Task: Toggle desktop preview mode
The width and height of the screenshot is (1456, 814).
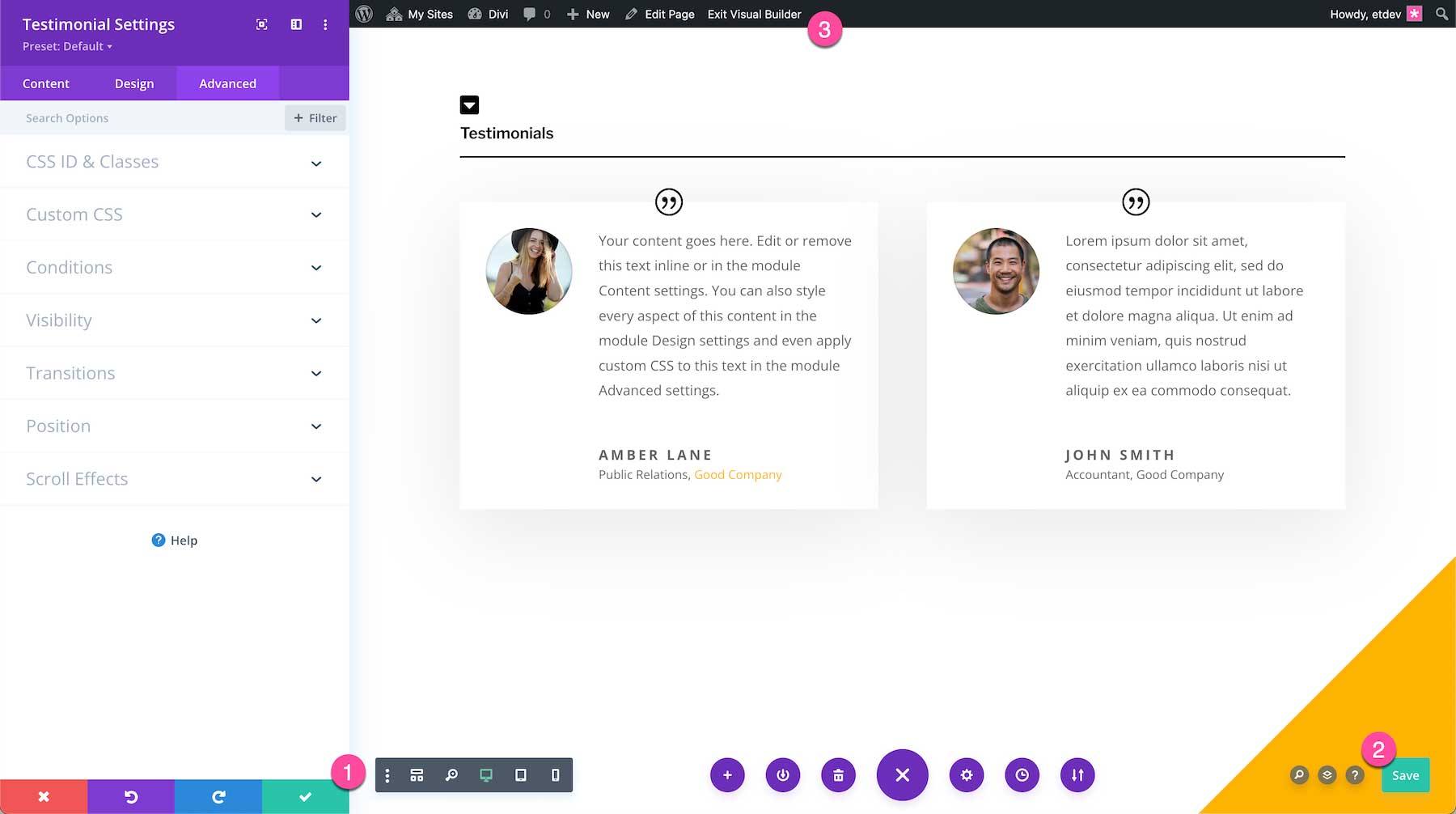Action: [485, 774]
